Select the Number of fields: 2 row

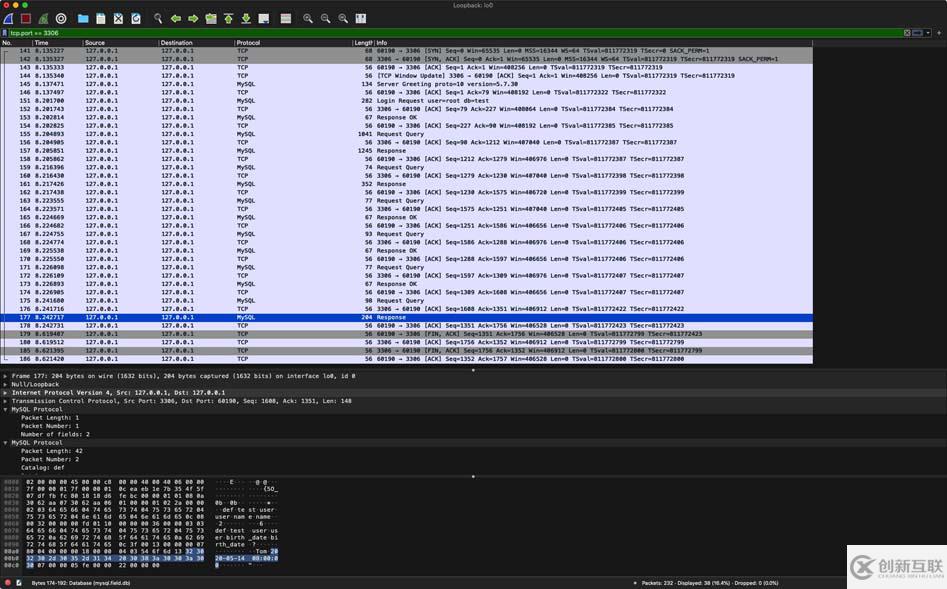coord(474,434)
